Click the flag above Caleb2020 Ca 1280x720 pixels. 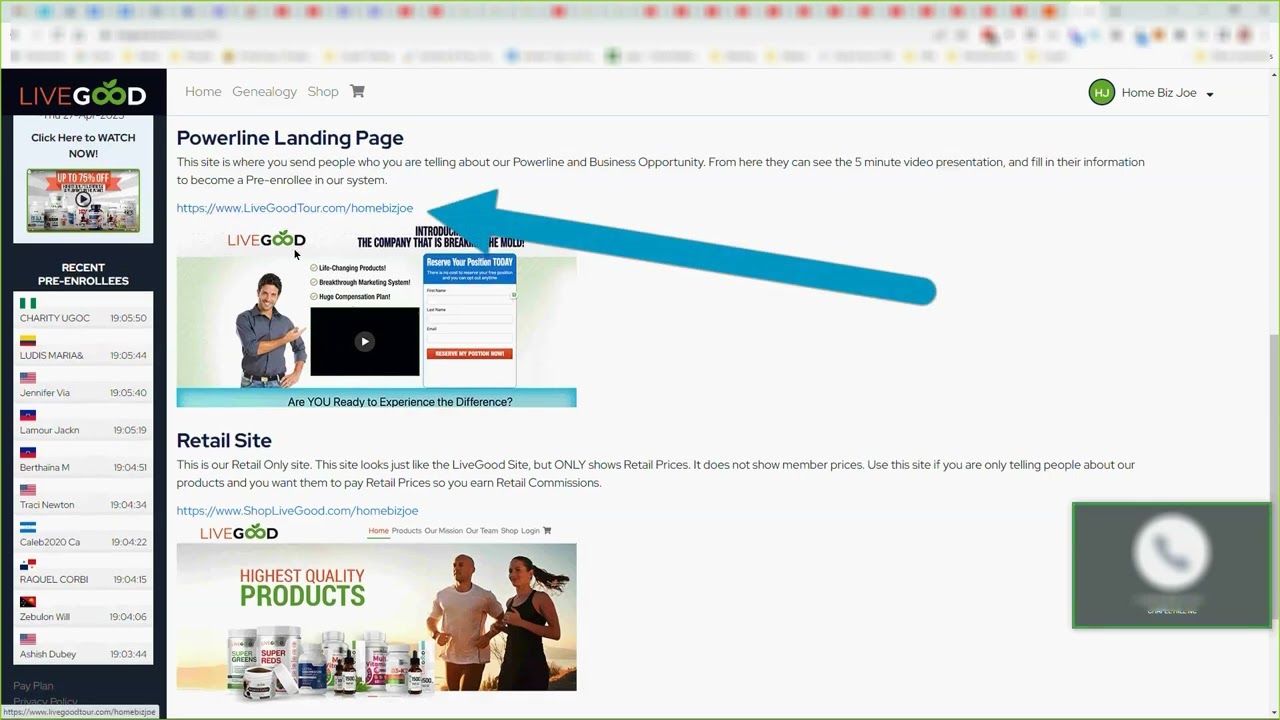(x=28, y=527)
